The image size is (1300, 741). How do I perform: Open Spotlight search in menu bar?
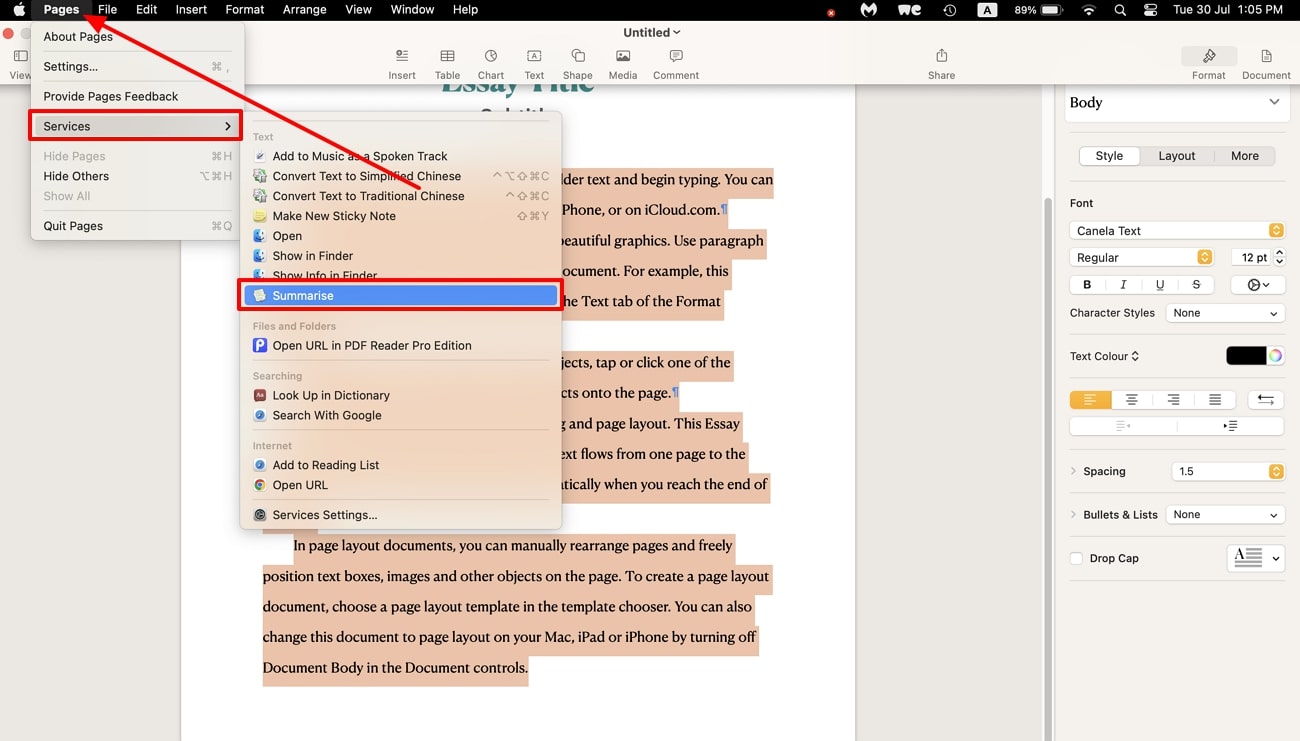pos(1121,10)
